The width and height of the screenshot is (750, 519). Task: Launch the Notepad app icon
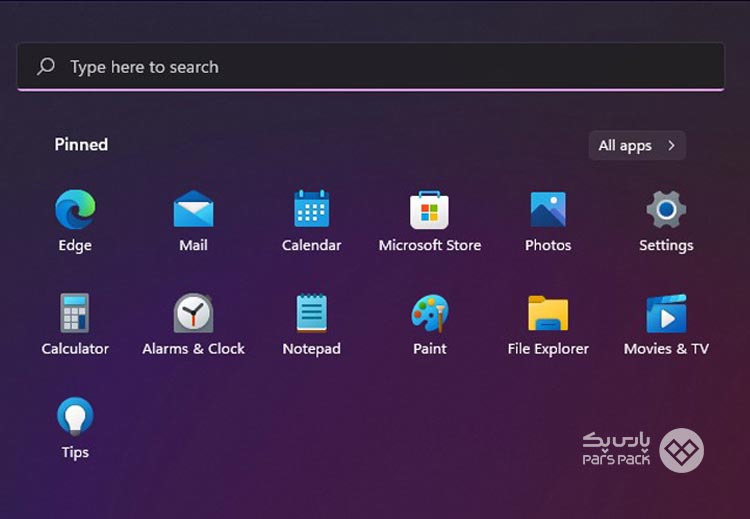(311, 313)
